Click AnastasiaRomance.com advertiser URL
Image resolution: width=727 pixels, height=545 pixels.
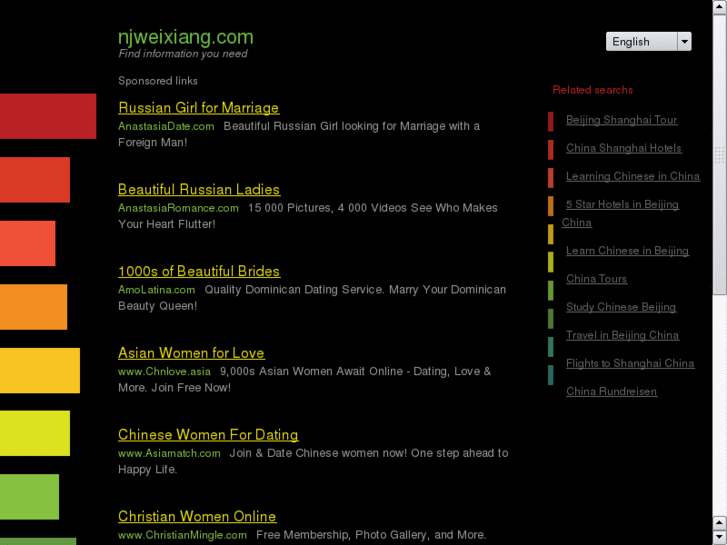178,208
